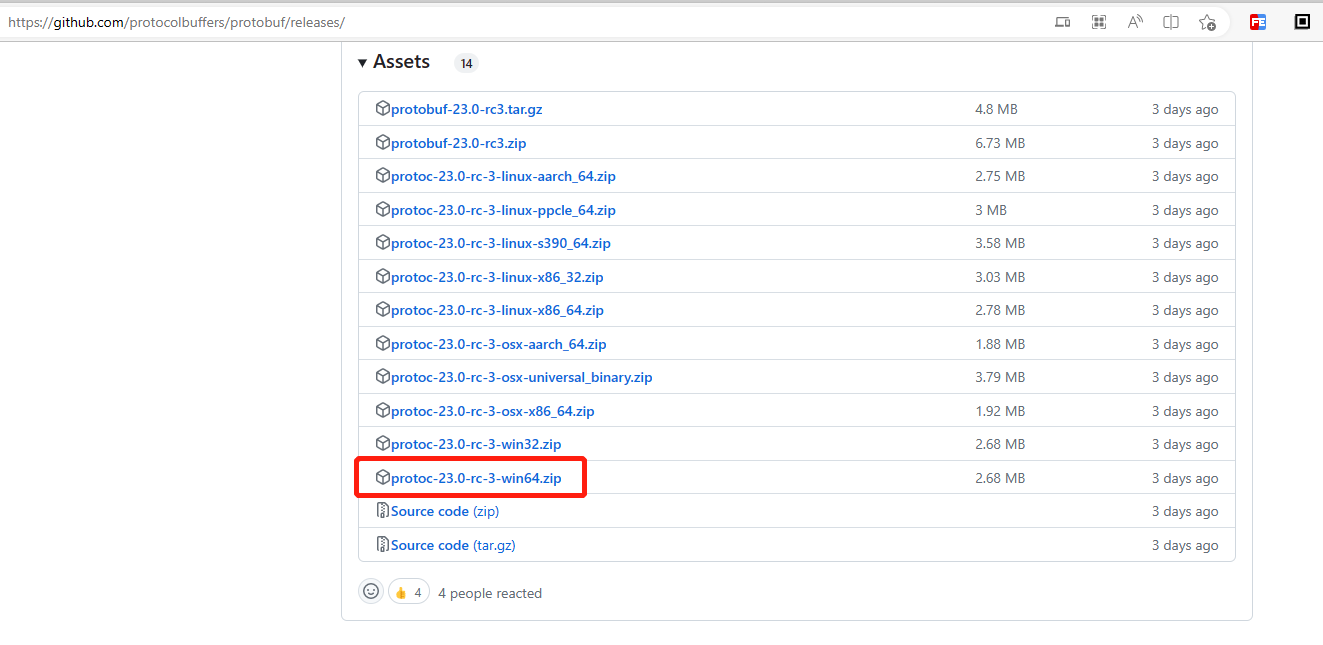Click the "2.78 MB" file size
This screenshot has width=1323, height=645.
coord(1000,311)
